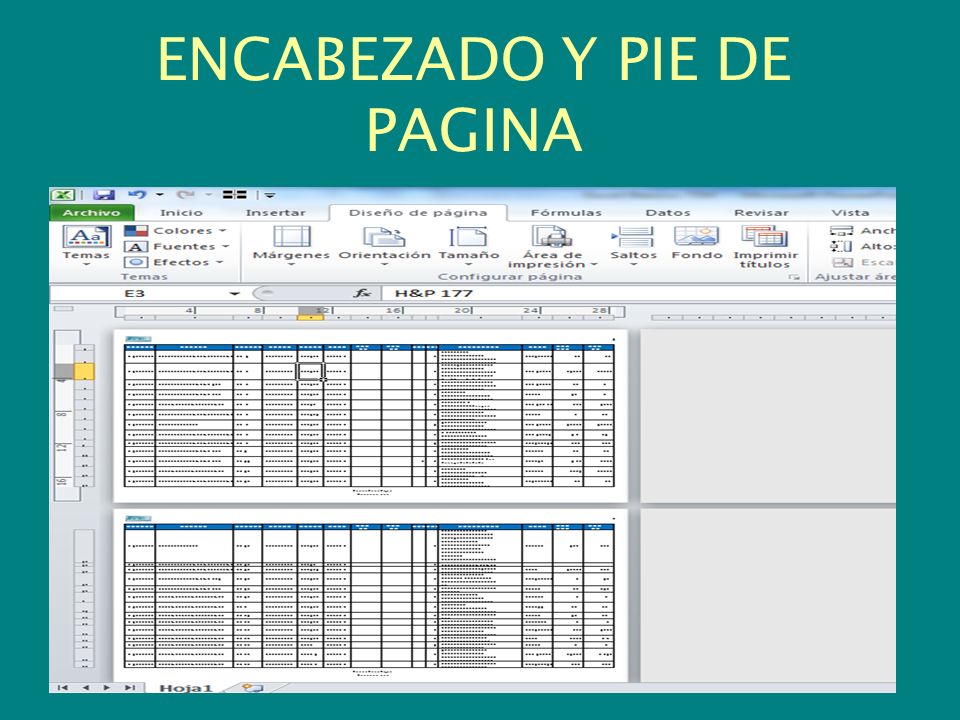Open the Márgenes options
This screenshot has height=720, width=960.
click(x=291, y=246)
